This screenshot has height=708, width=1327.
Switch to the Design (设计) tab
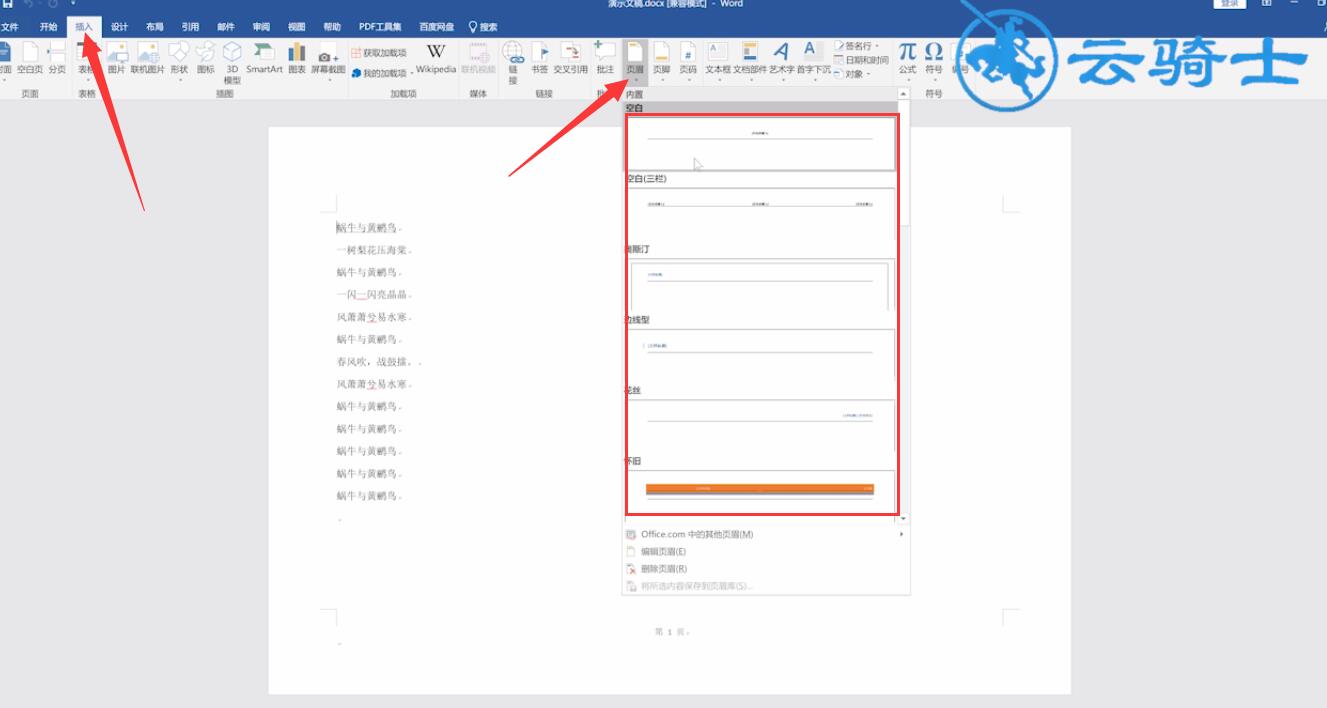(x=119, y=27)
